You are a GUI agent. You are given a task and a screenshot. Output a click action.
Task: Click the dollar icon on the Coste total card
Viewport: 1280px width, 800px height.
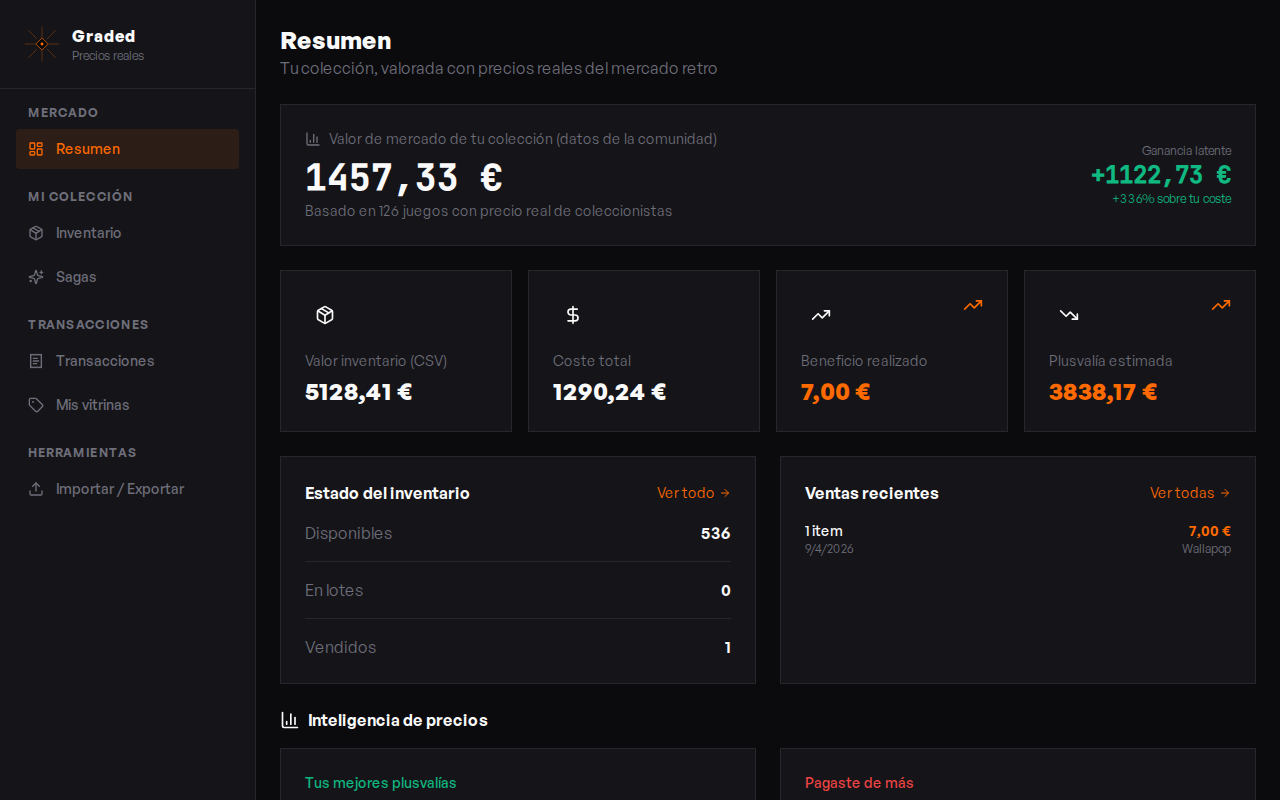tap(572, 313)
